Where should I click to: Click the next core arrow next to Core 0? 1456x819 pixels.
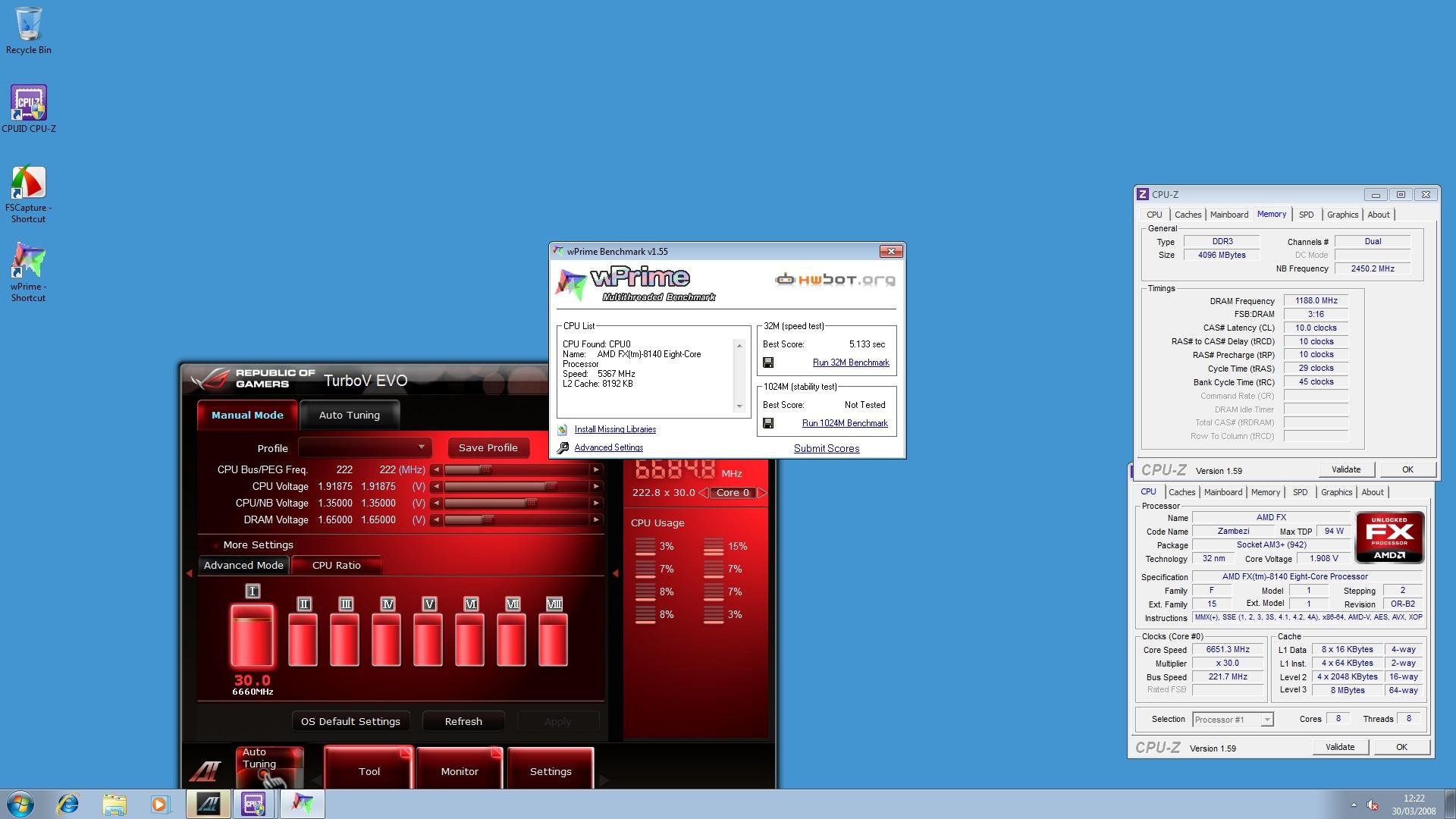click(762, 493)
